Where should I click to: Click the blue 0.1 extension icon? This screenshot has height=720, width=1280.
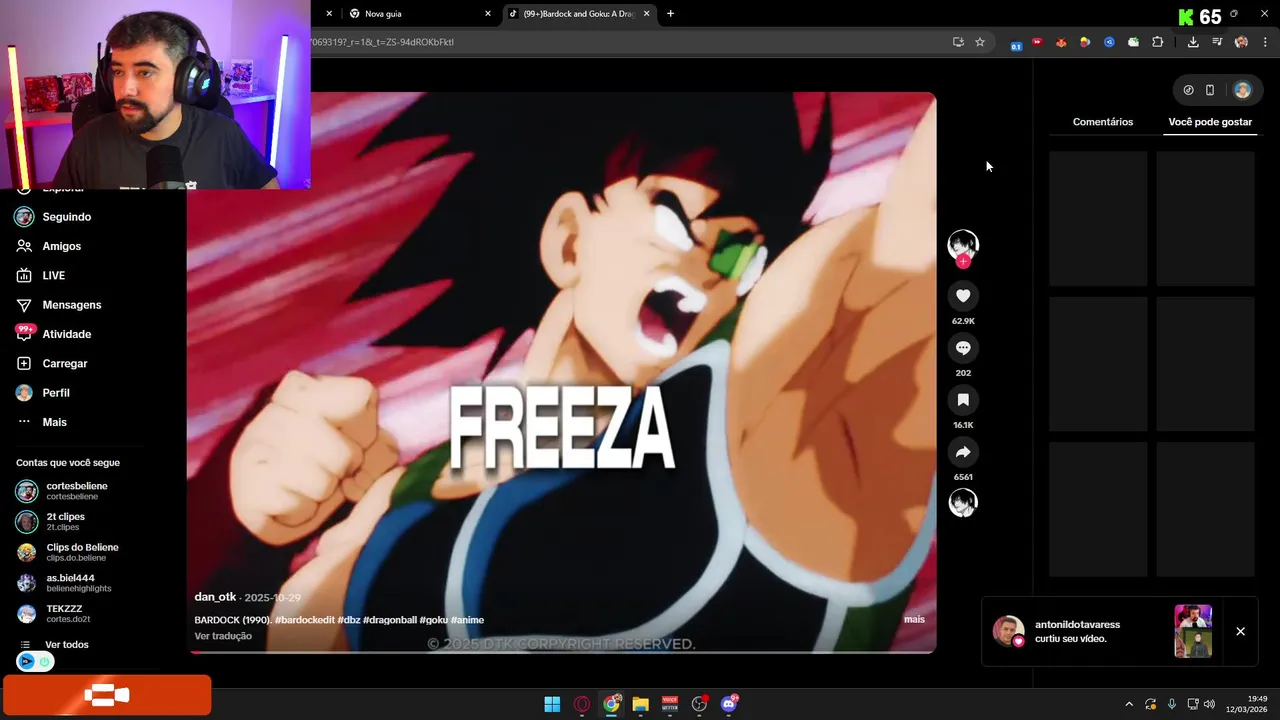pos(1016,45)
